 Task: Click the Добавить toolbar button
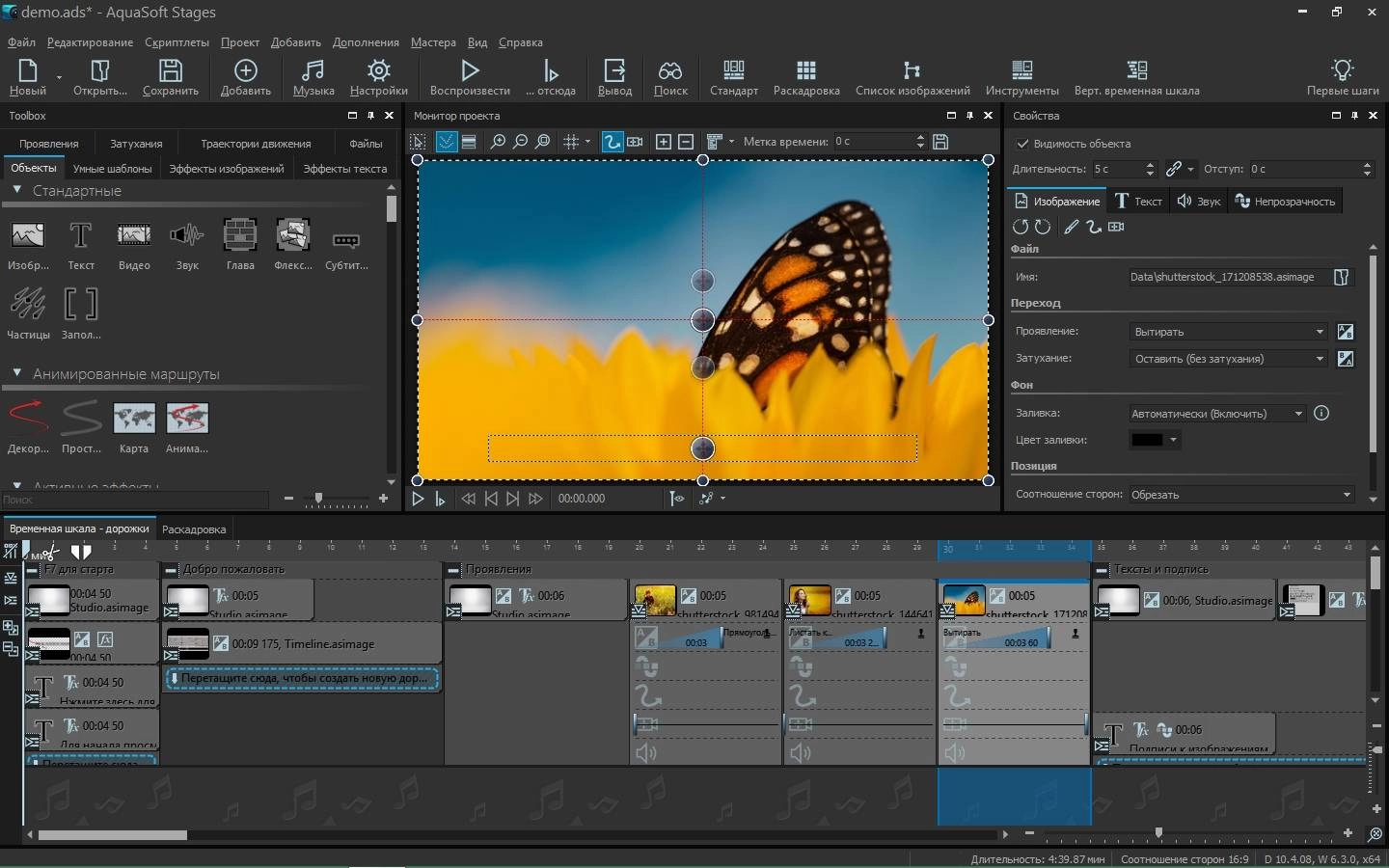pyautogui.click(x=246, y=76)
